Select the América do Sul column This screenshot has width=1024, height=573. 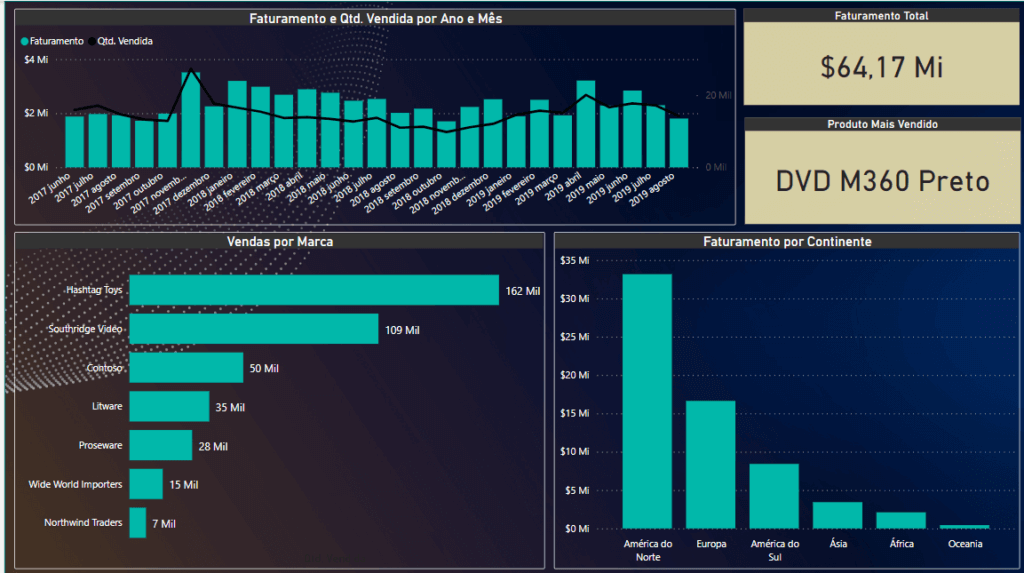(x=774, y=496)
